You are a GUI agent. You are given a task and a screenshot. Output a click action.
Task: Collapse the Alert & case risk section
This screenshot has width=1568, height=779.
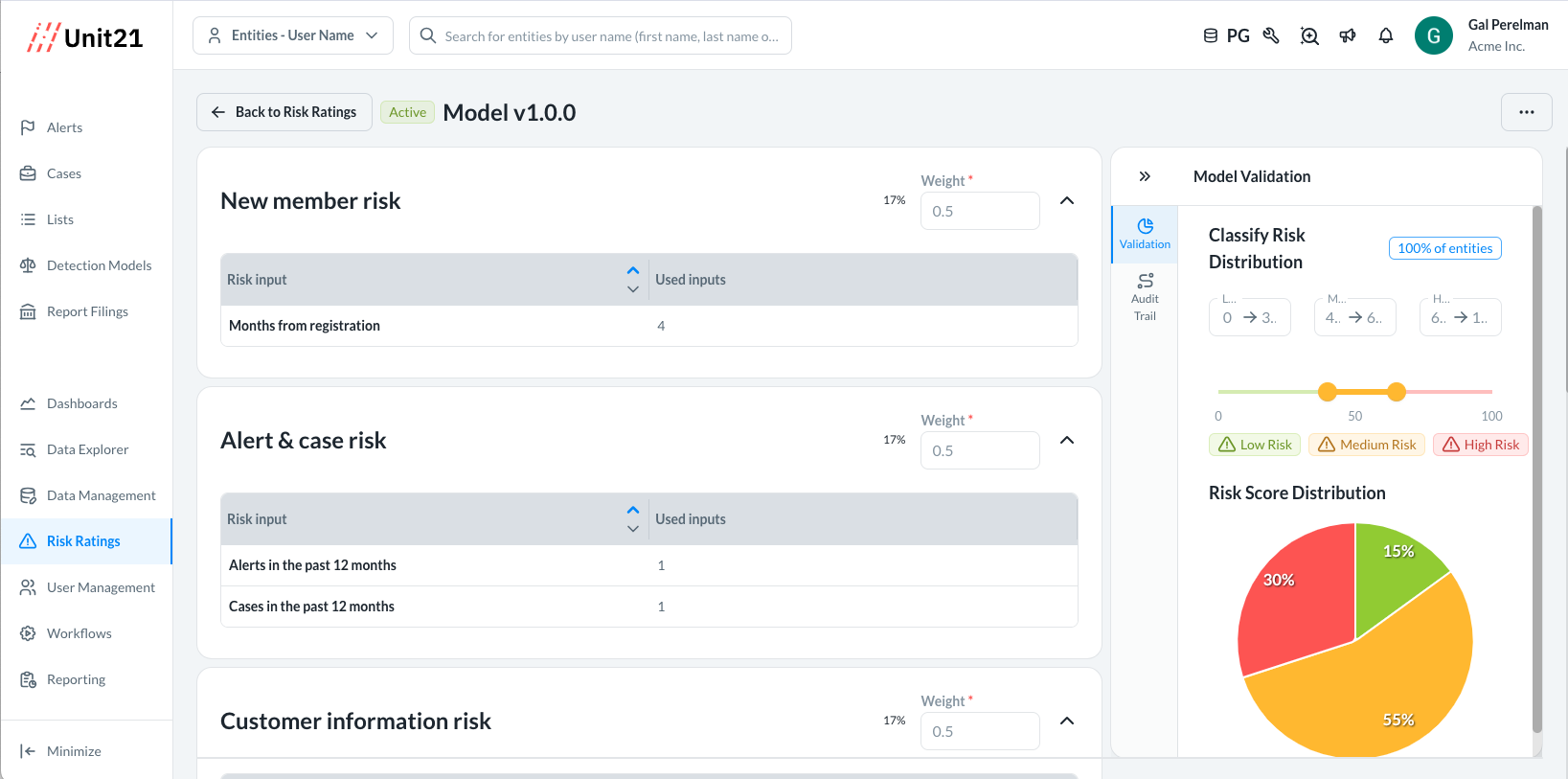pos(1067,441)
